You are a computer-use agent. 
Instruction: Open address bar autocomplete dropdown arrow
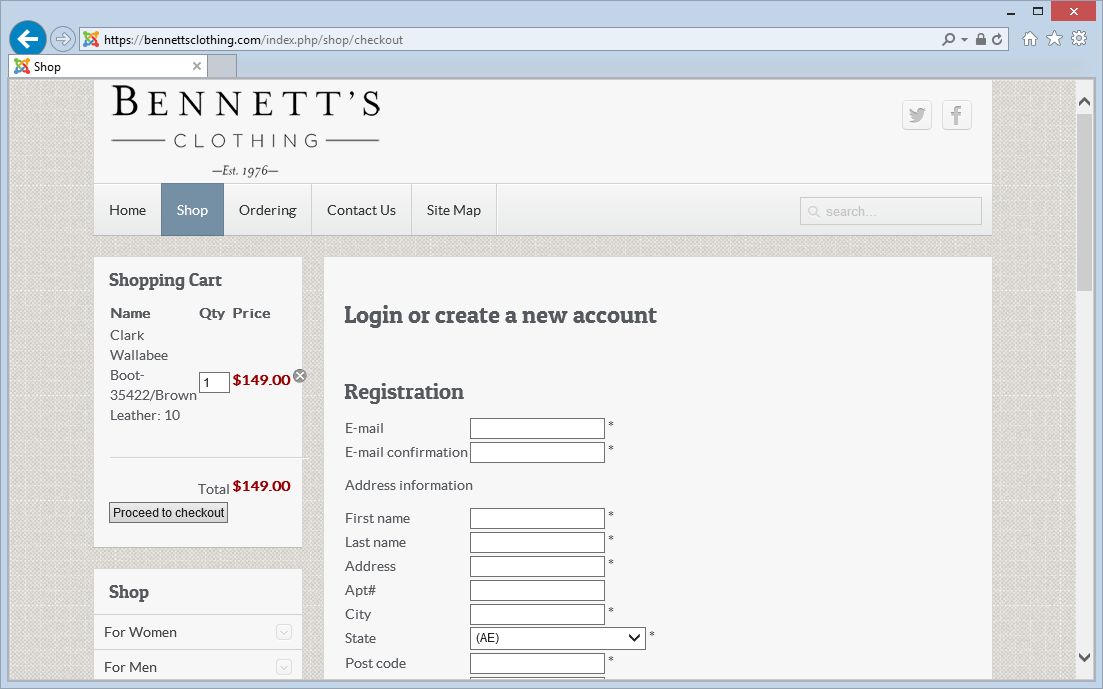(964, 40)
